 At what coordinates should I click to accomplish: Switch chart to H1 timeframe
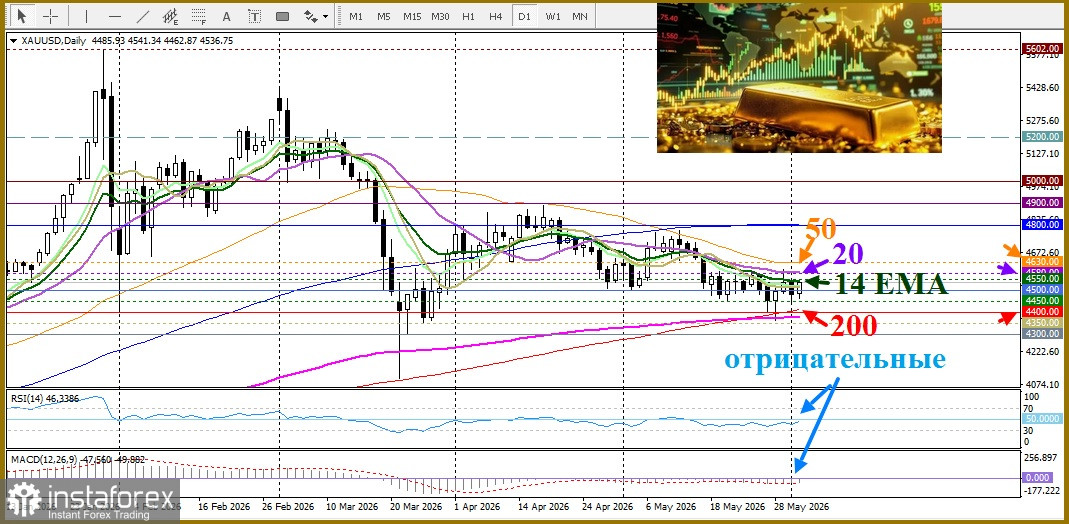tap(468, 16)
